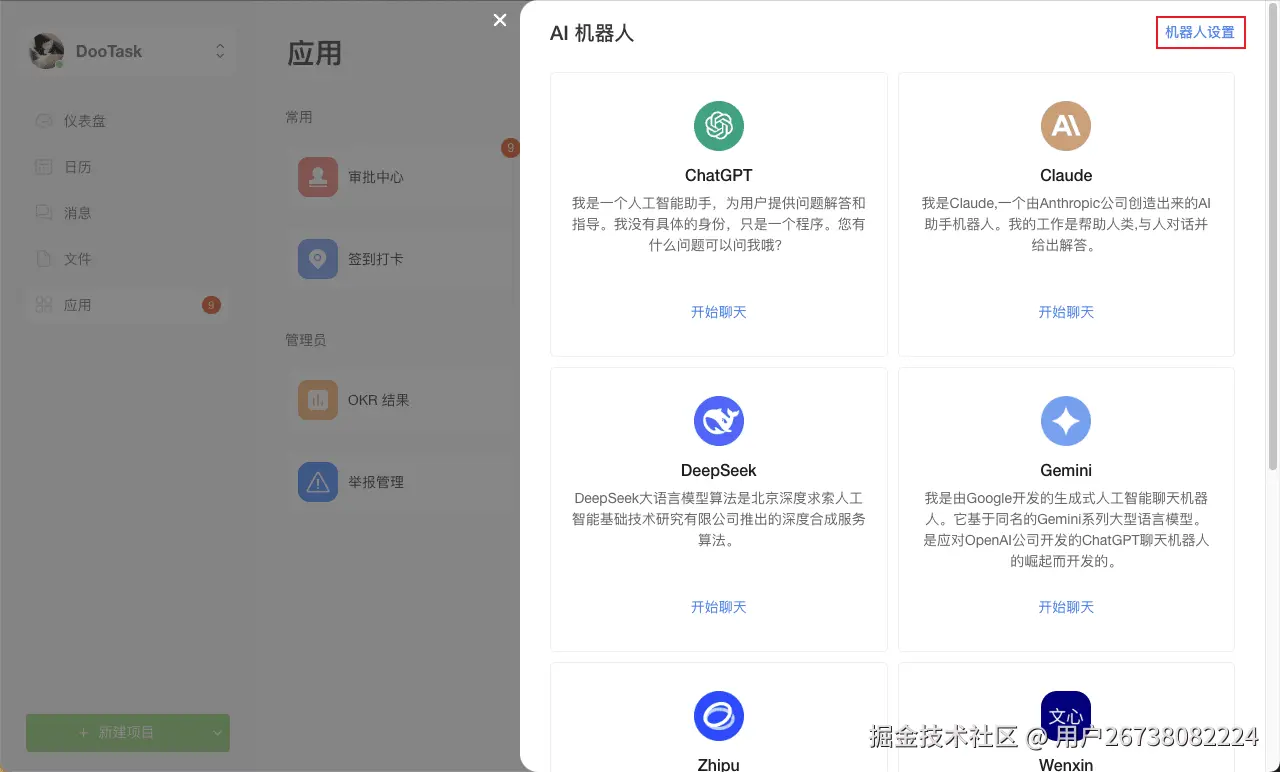
Task: Open the 审批中心 app label
Action: pyautogui.click(x=376, y=177)
